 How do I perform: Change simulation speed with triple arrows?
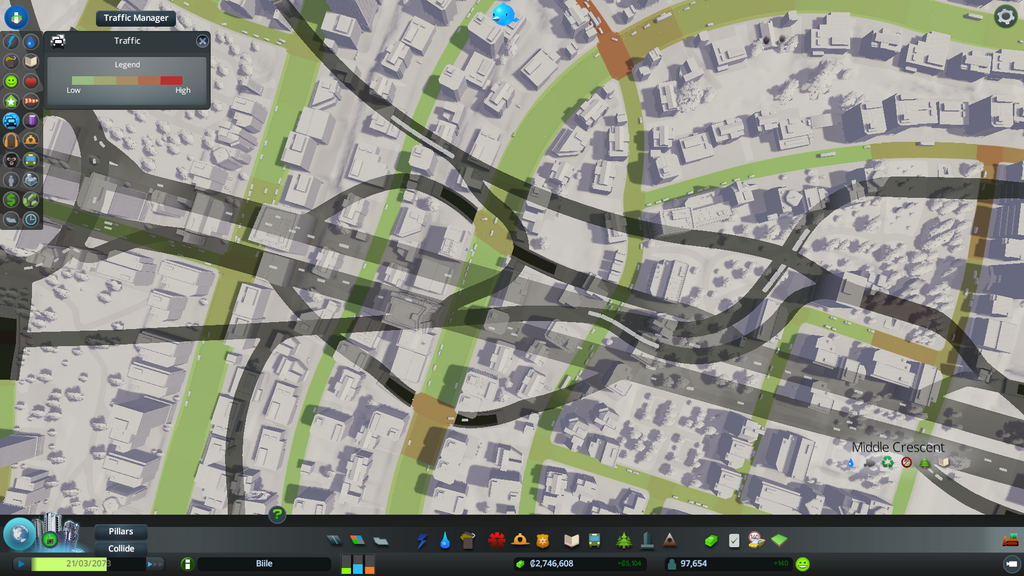(x=155, y=564)
